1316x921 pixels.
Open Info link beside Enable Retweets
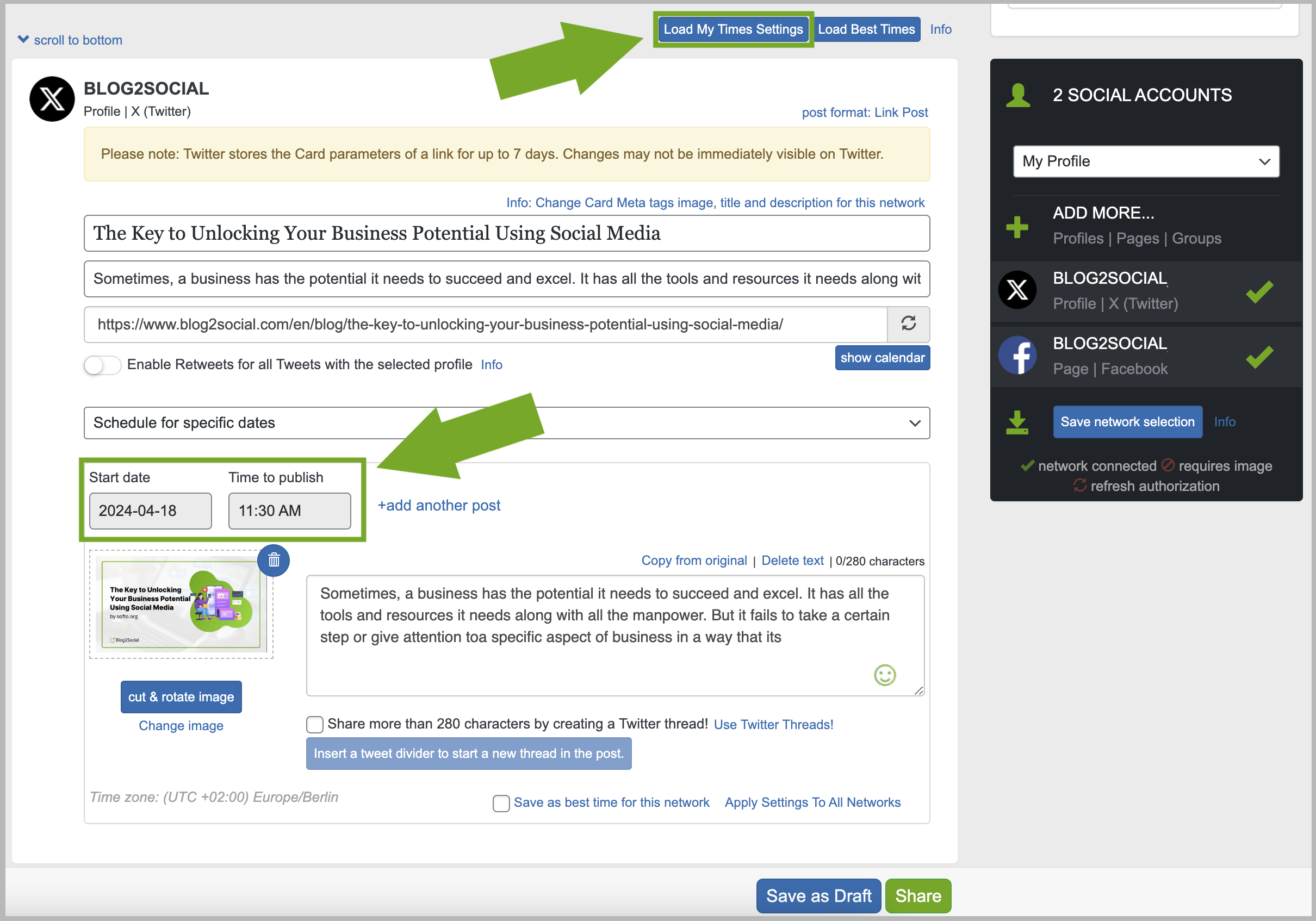click(x=491, y=364)
